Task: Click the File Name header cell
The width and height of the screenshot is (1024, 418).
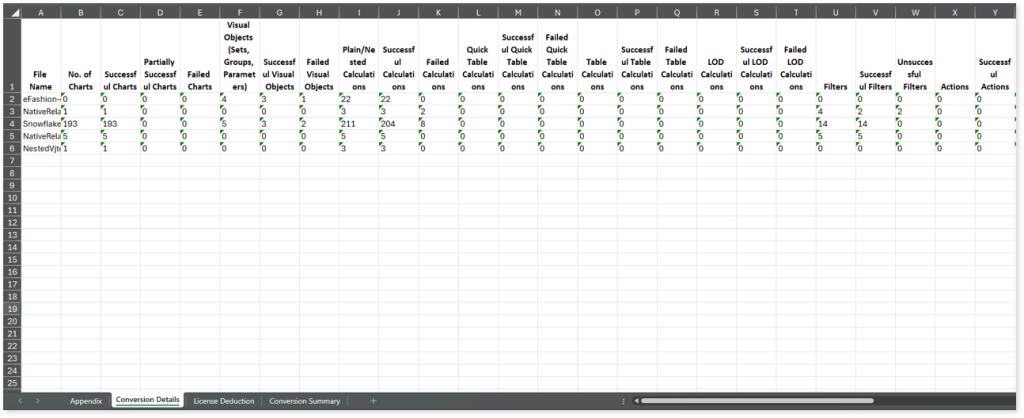Action: (40, 80)
